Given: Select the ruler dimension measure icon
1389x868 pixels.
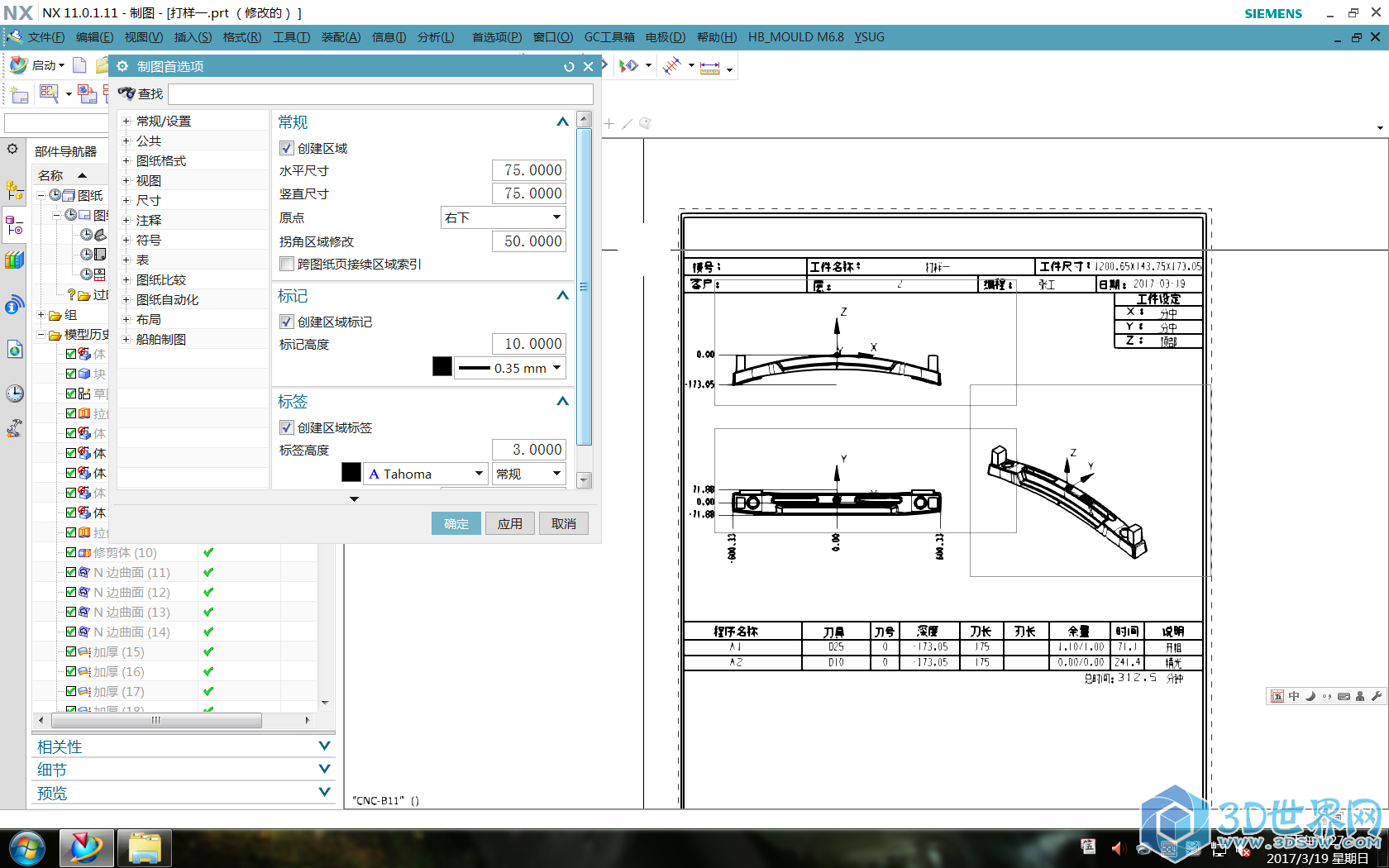Looking at the screenshot, I should (710, 67).
